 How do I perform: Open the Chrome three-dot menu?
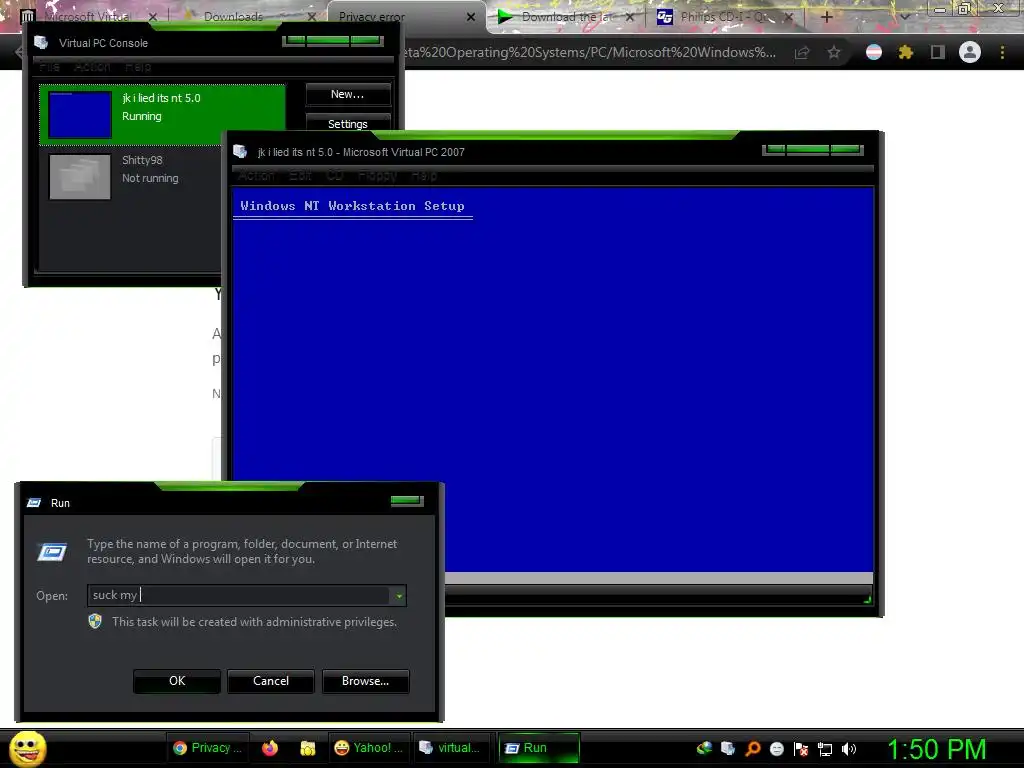1002,52
